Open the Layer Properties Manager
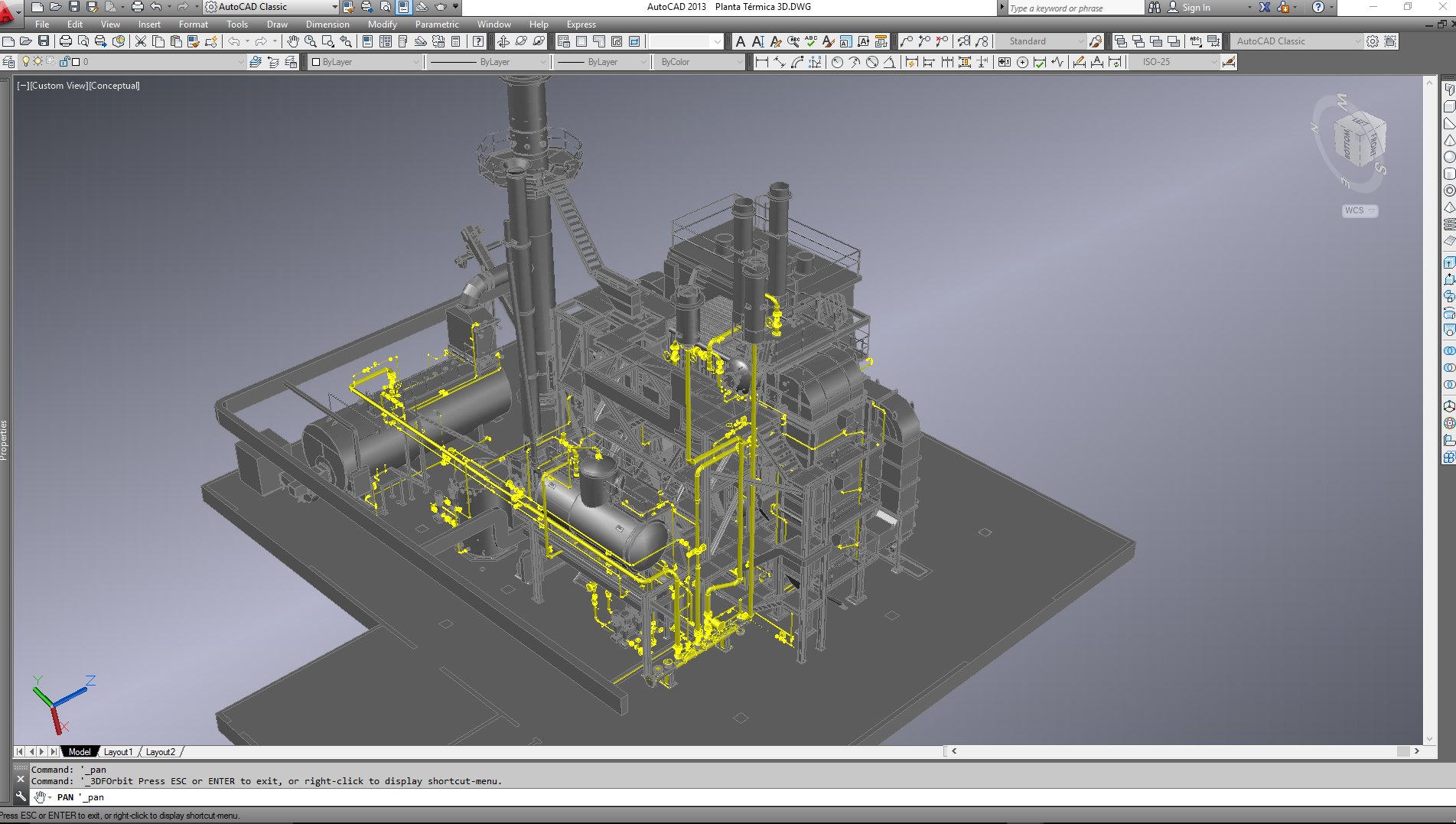This screenshot has width=1456, height=824. pos(8,62)
